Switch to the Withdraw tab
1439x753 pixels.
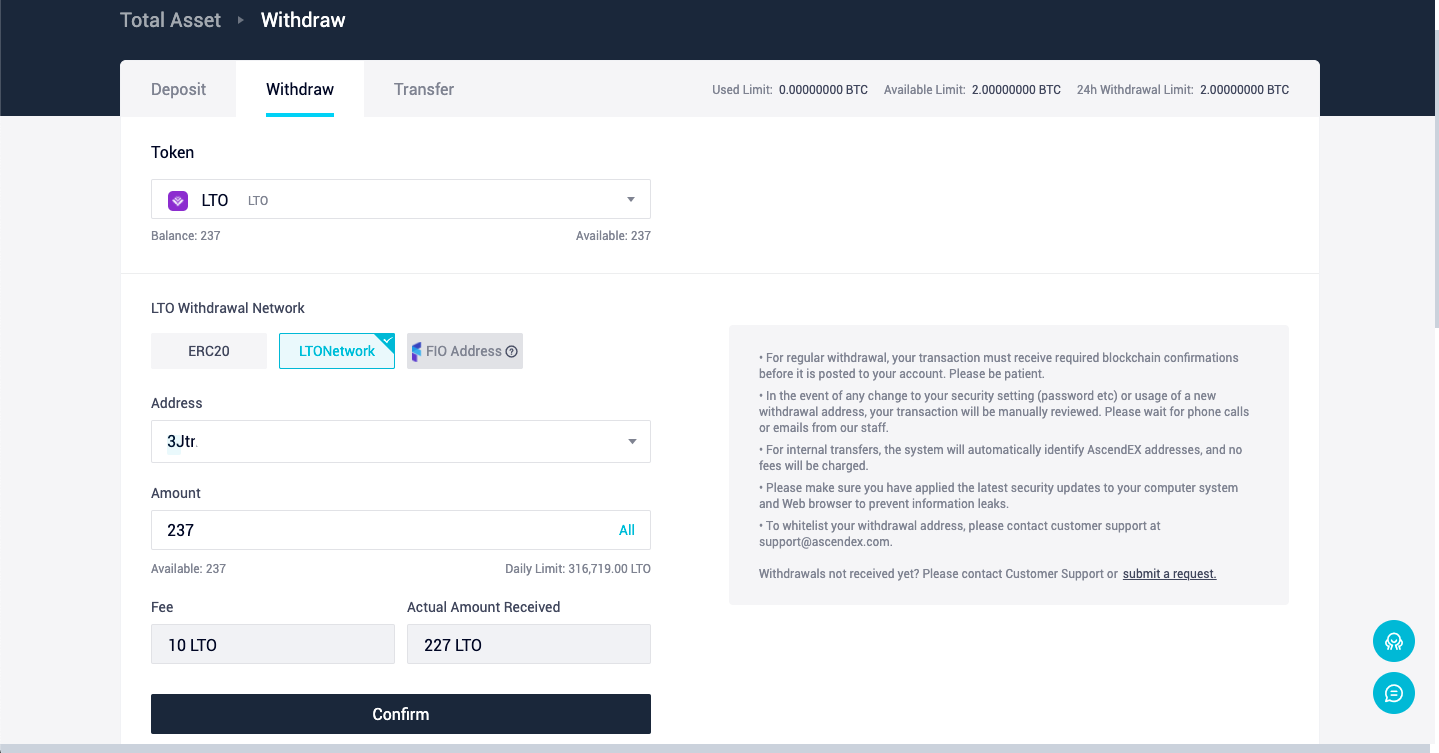click(300, 89)
